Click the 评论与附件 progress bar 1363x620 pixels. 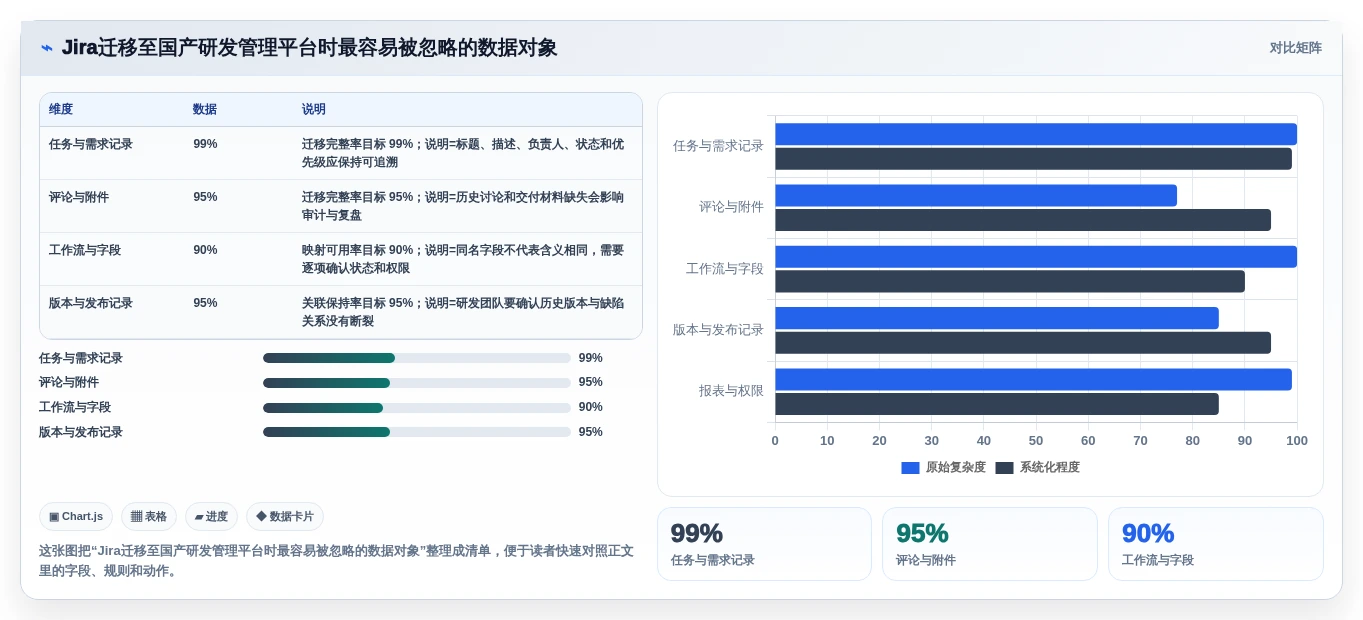click(x=416, y=382)
